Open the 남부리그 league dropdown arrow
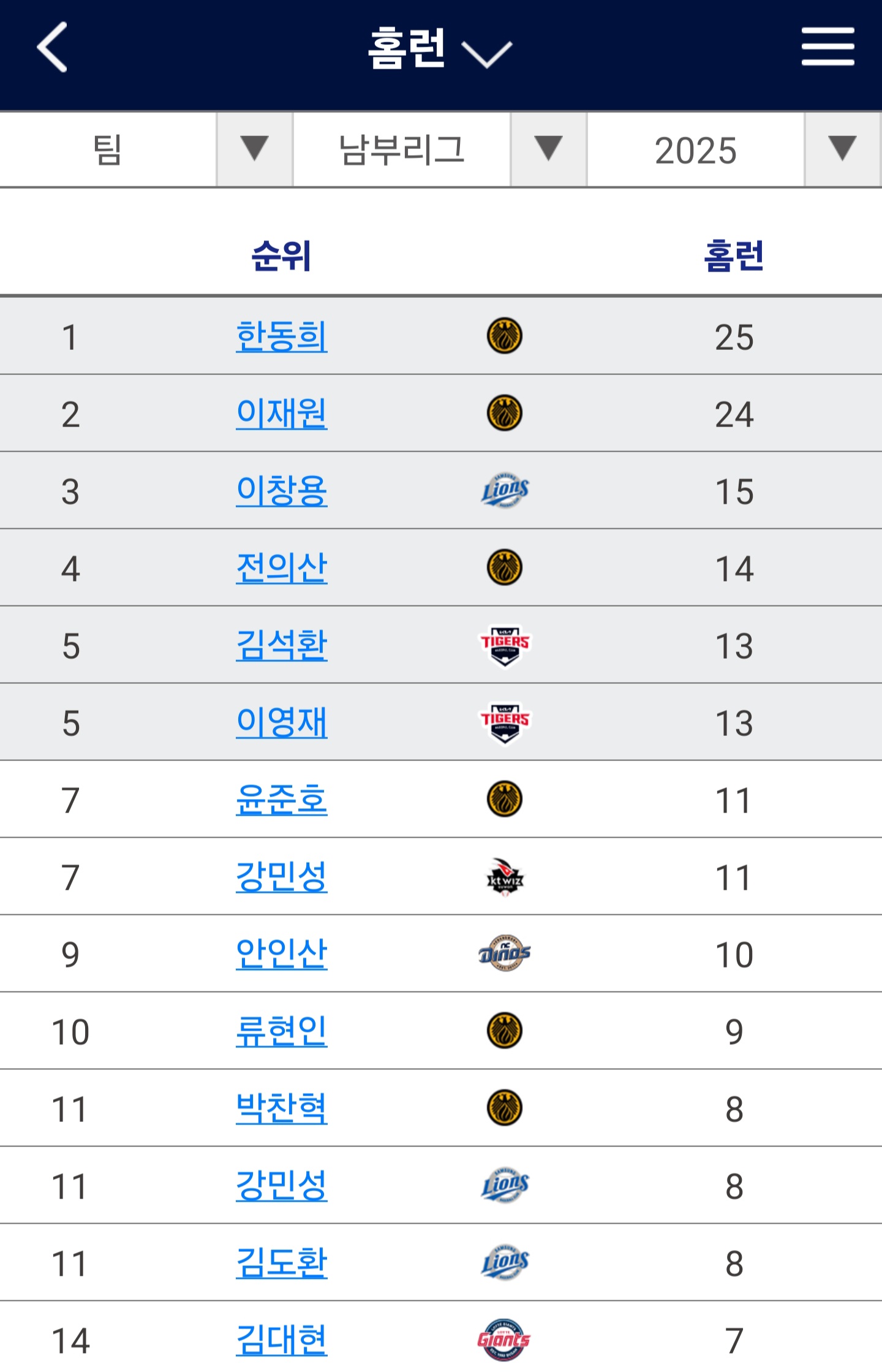 (x=548, y=149)
